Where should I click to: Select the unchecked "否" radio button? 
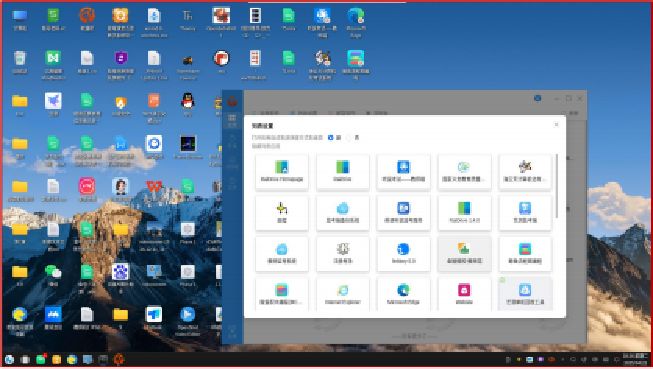click(x=349, y=137)
